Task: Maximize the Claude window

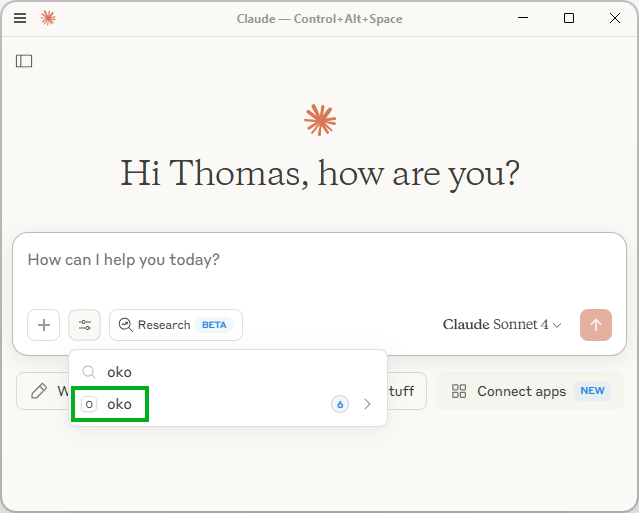Action: (569, 18)
